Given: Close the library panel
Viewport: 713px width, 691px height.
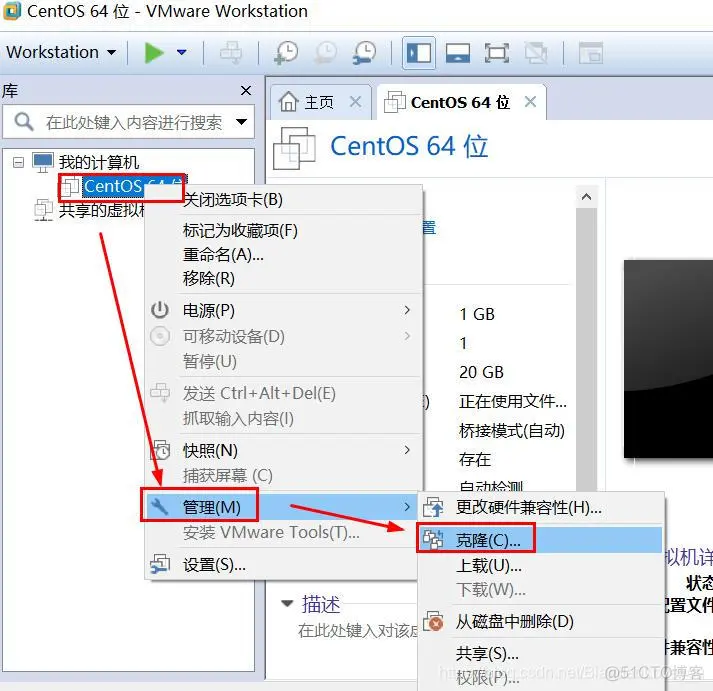Looking at the screenshot, I should 246,91.
